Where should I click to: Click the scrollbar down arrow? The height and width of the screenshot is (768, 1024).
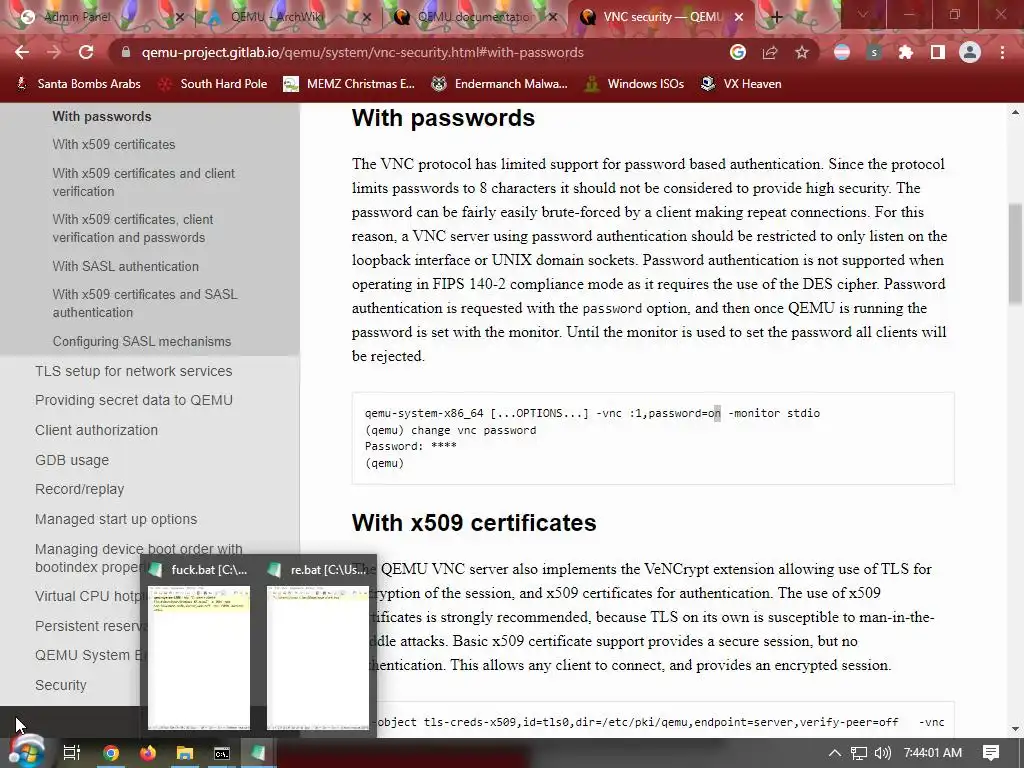[x=1015, y=729]
